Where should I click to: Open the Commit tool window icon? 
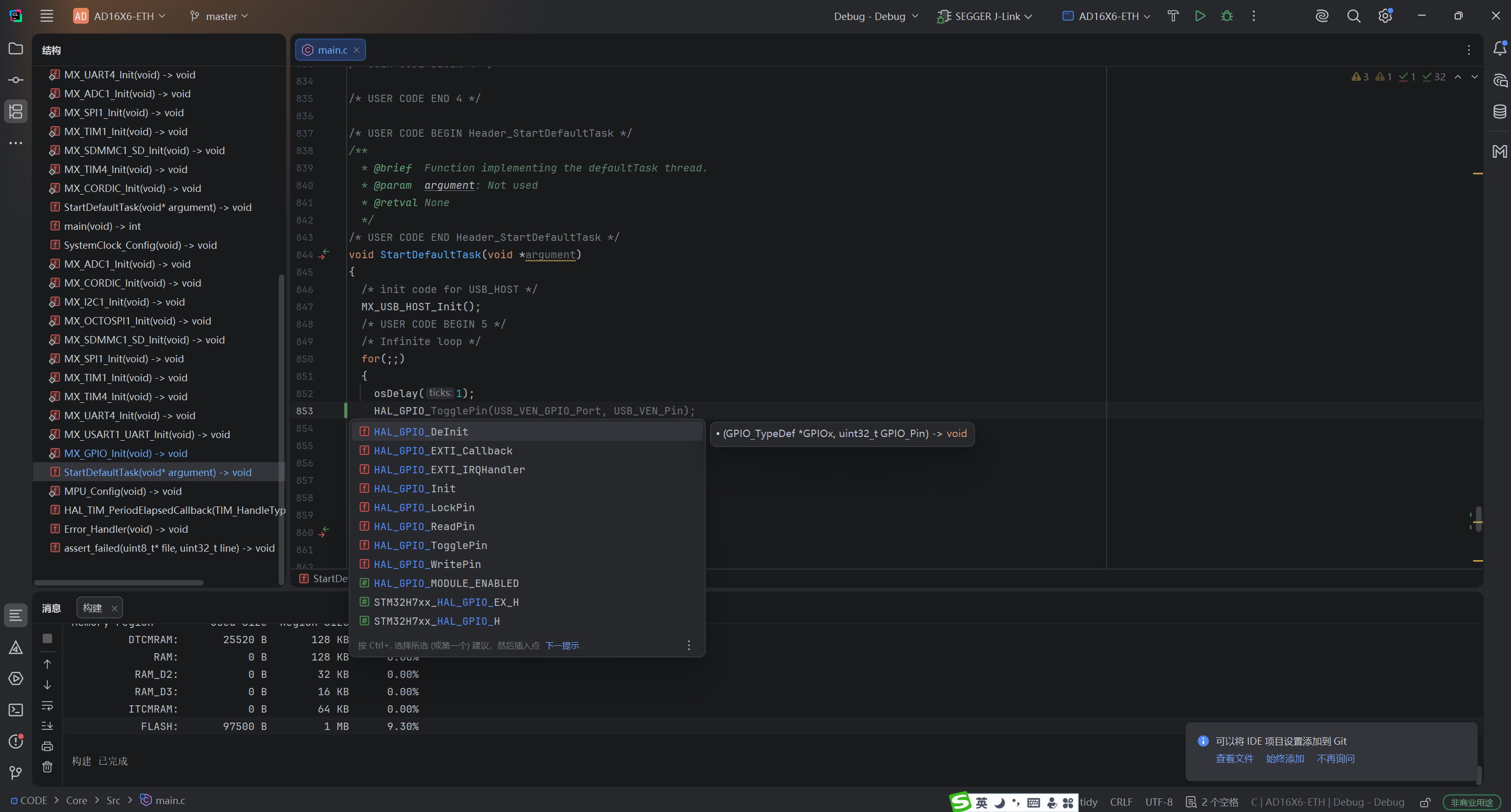tap(16, 80)
